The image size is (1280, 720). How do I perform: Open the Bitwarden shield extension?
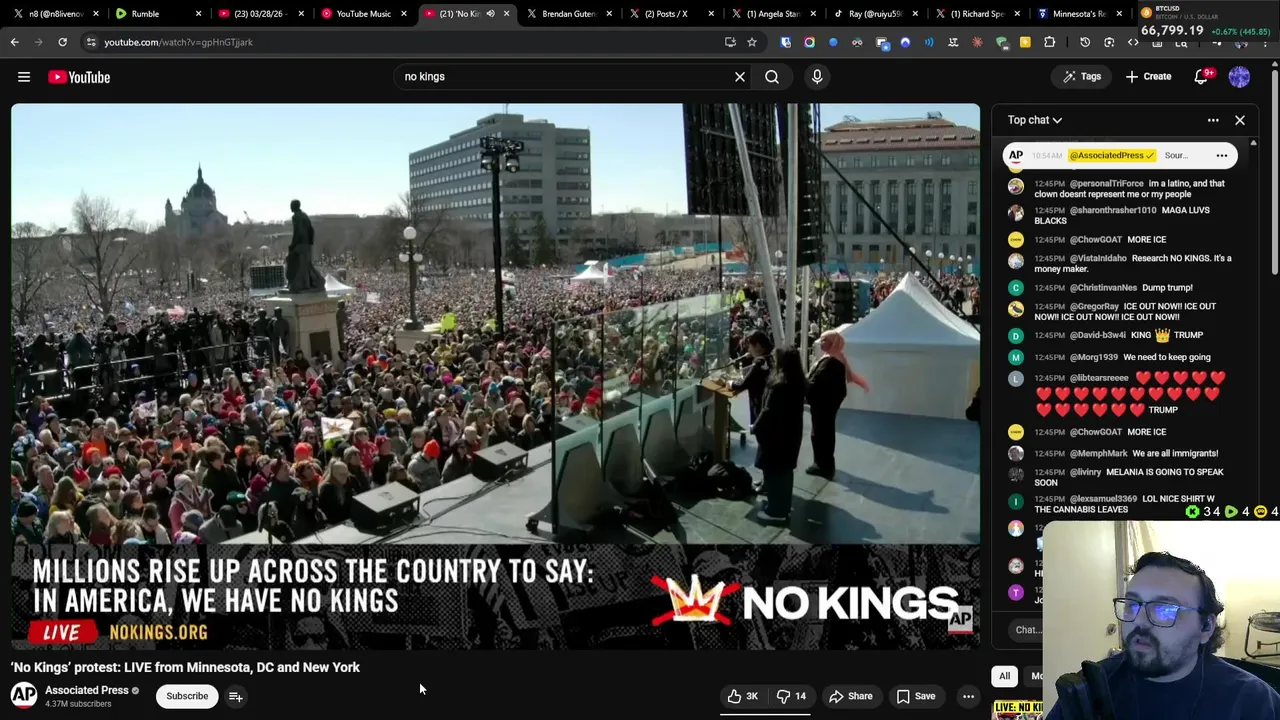pos(785,42)
